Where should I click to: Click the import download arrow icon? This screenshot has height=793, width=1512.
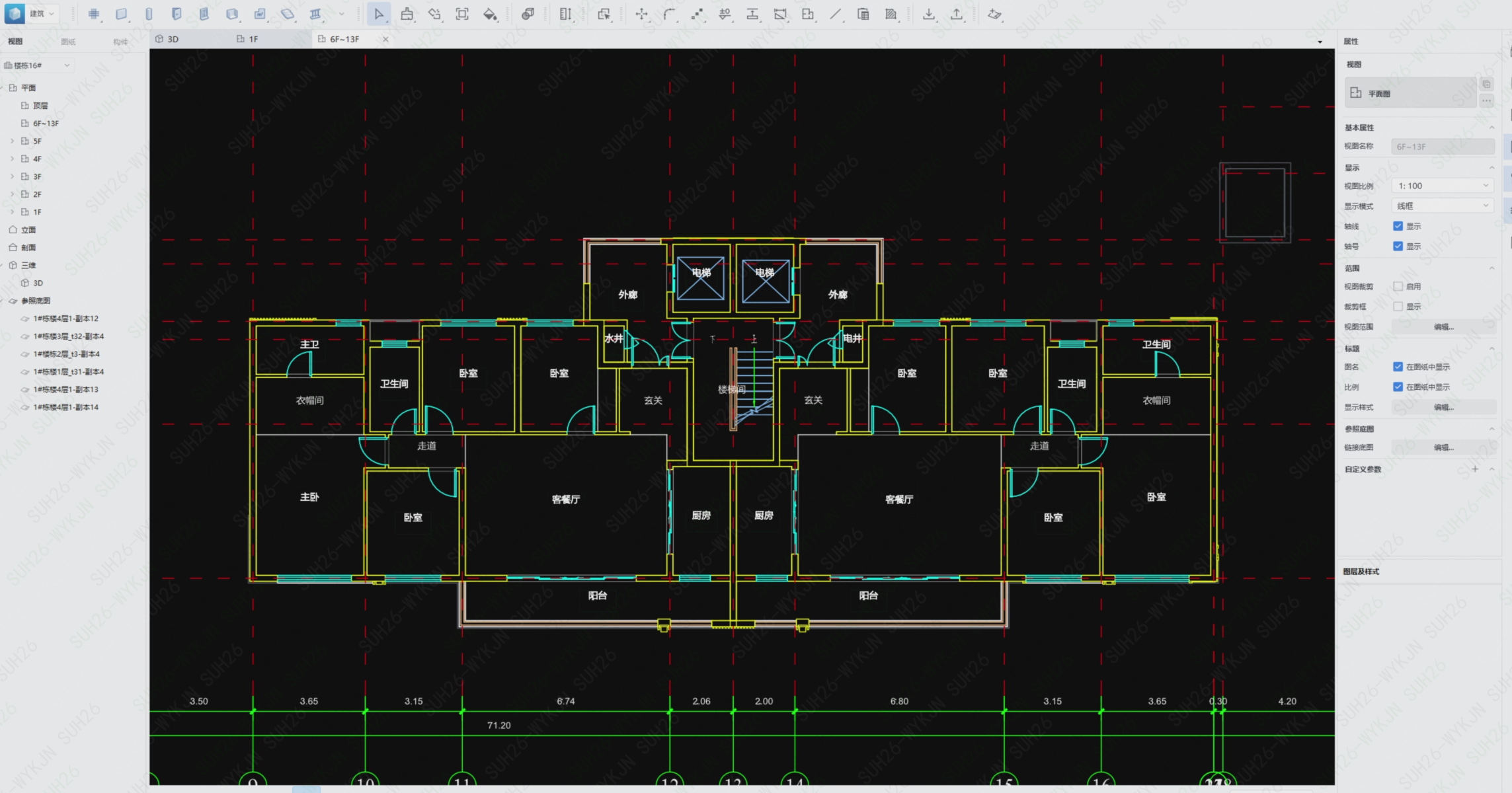tap(929, 14)
